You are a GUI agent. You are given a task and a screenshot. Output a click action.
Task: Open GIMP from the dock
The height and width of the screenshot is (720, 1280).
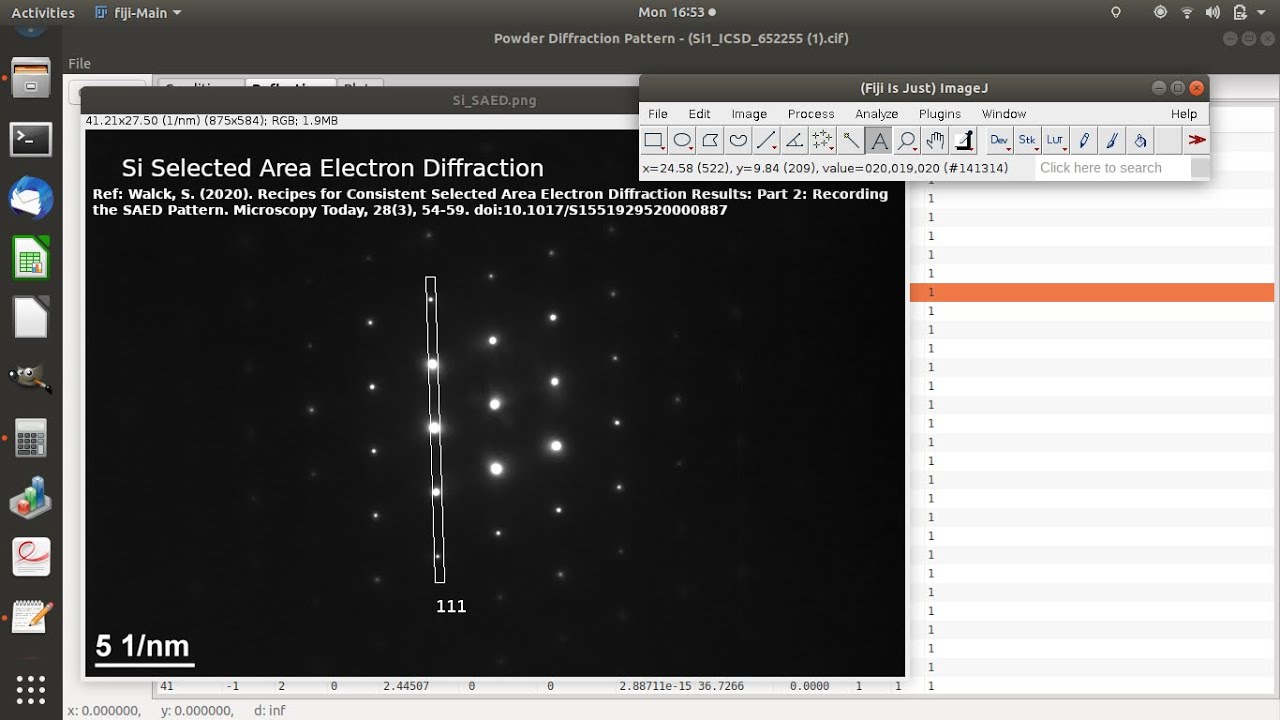[x=31, y=378]
